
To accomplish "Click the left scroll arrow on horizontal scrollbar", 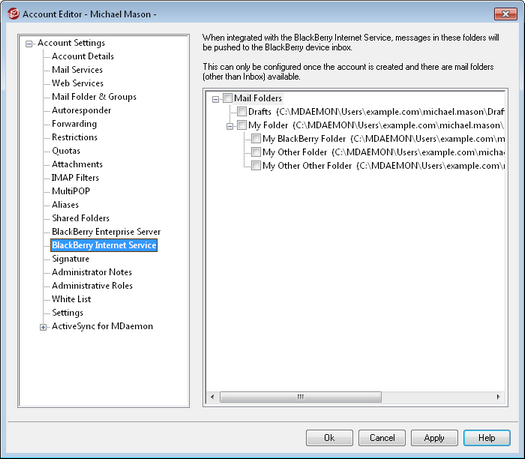I will click(x=212, y=397).
